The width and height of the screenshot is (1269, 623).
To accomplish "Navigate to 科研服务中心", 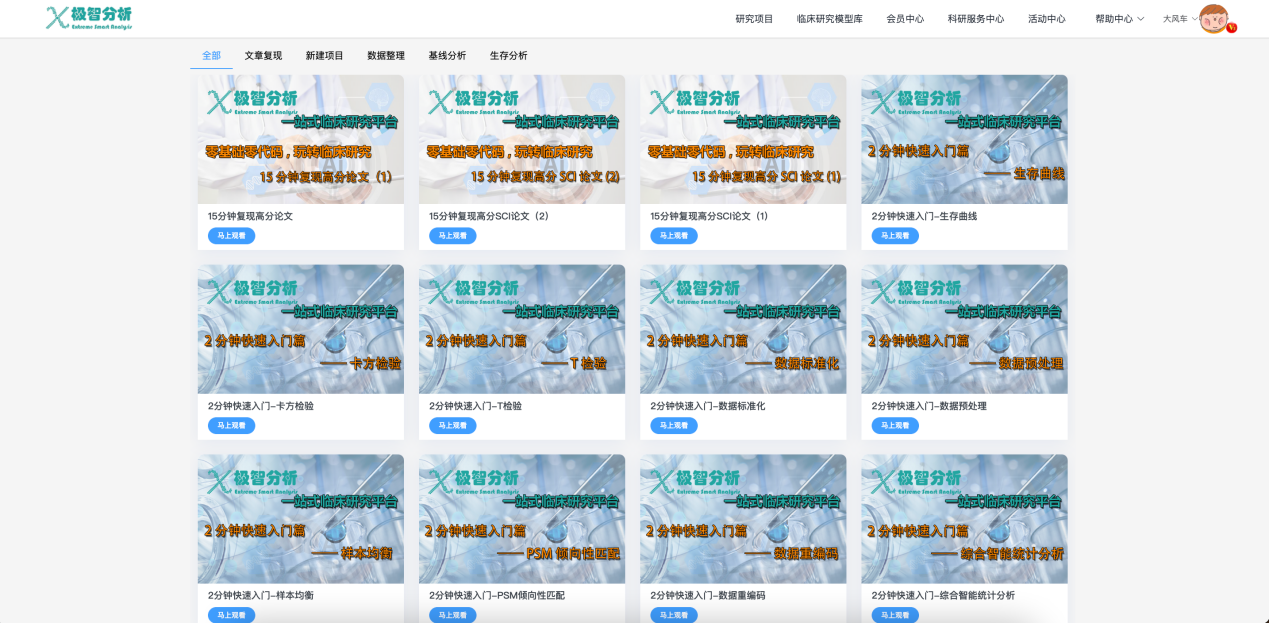I will click(x=976, y=19).
